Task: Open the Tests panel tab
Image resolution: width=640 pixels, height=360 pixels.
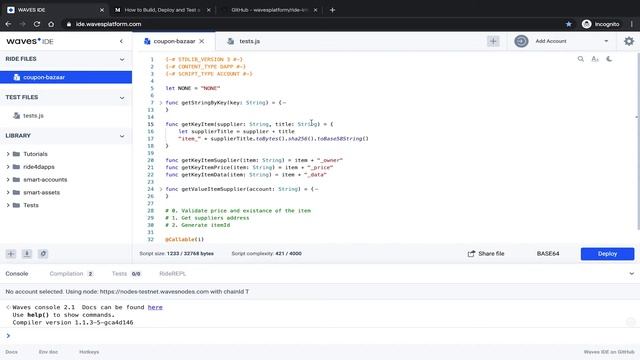Action: point(126,273)
